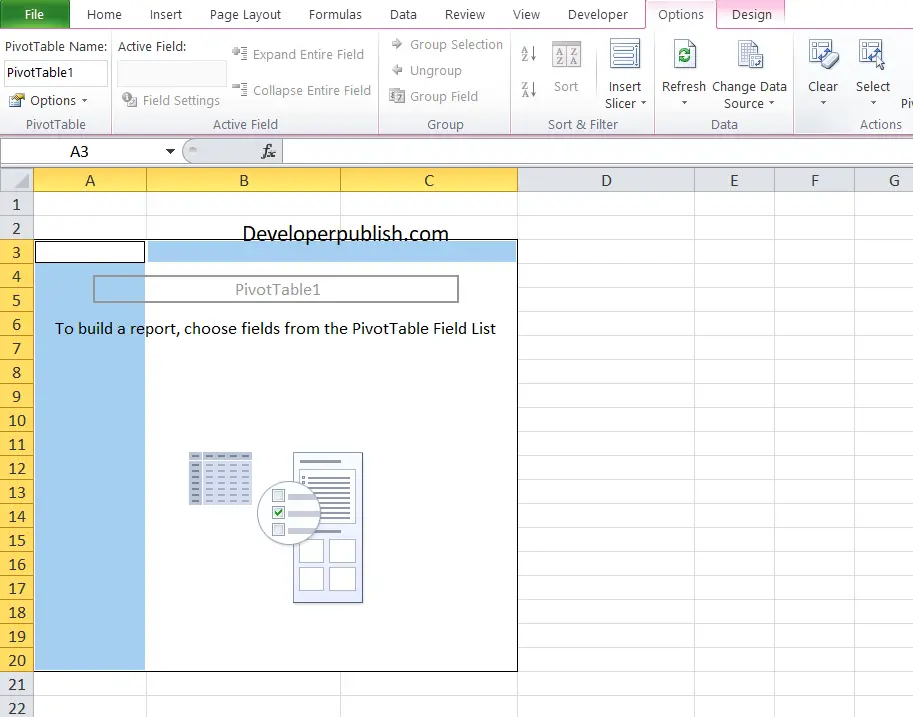Select row 21 header
Screen dimensions: 913x717
[x=17, y=684]
